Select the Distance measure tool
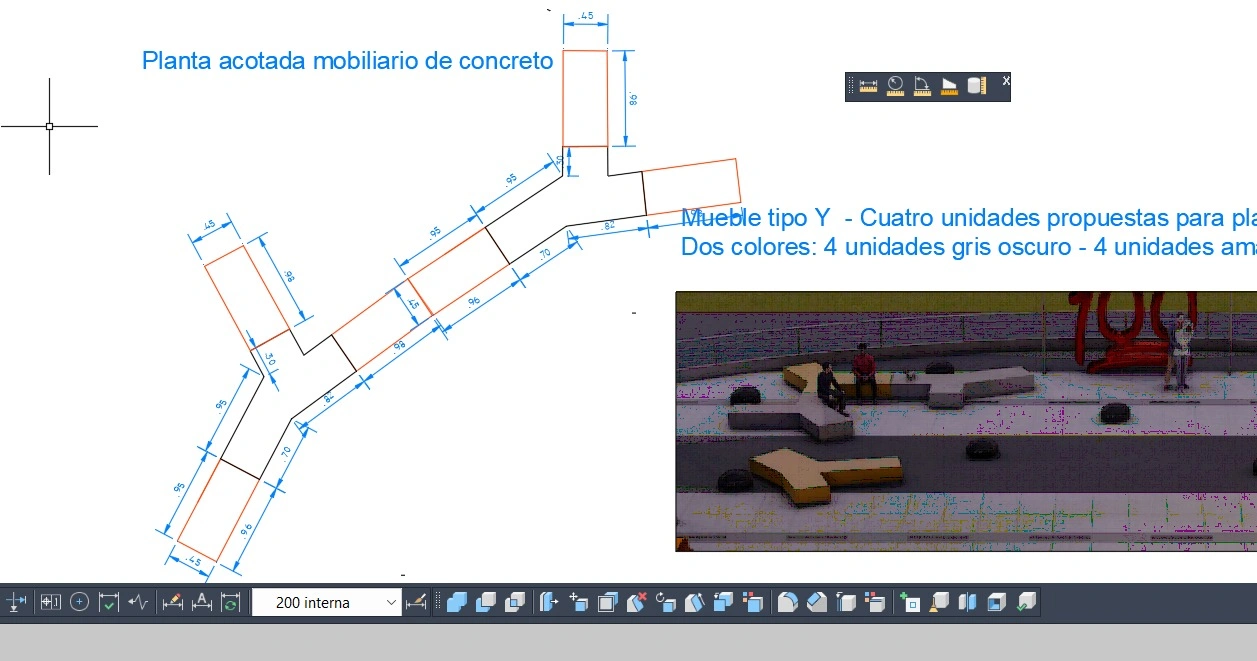 (x=867, y=86)
